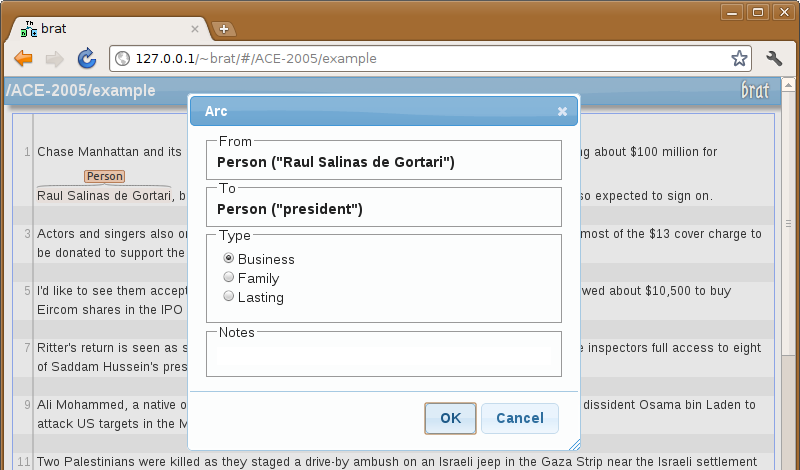Click the browser forward arrow

pos(55,58)
